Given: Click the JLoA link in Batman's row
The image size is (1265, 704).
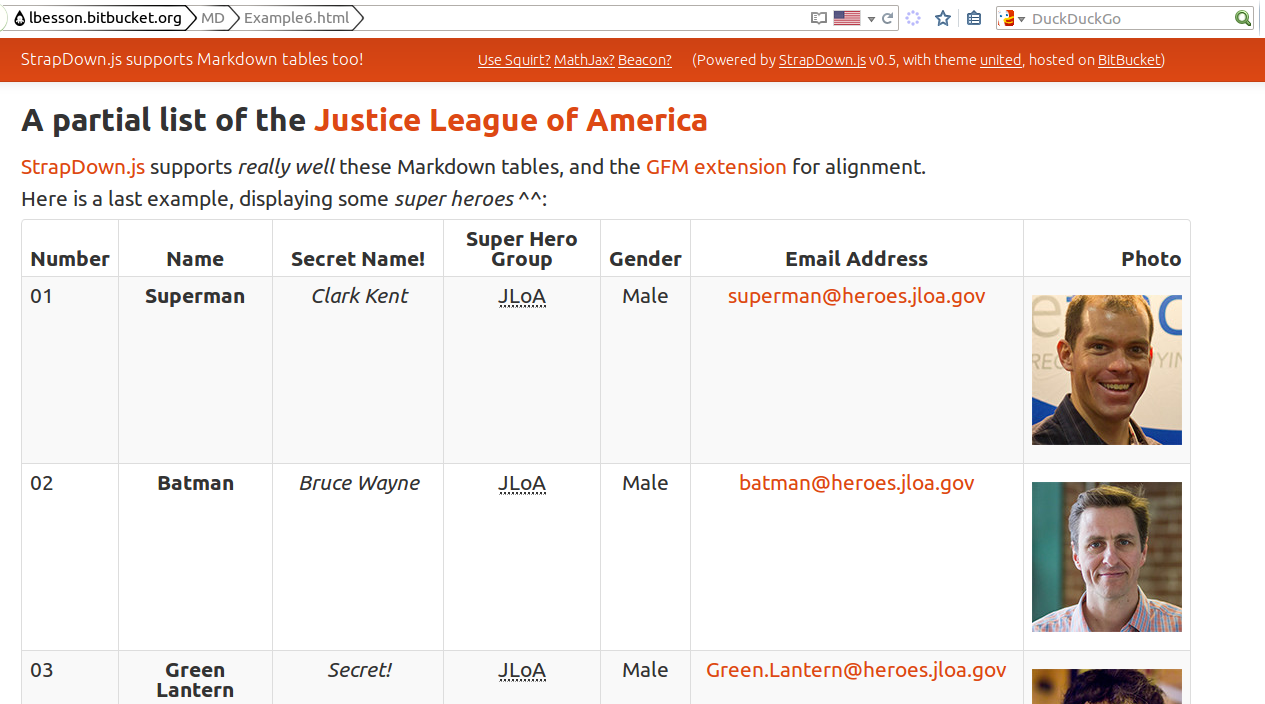Looking at the screenshot, I should [521, 483].
